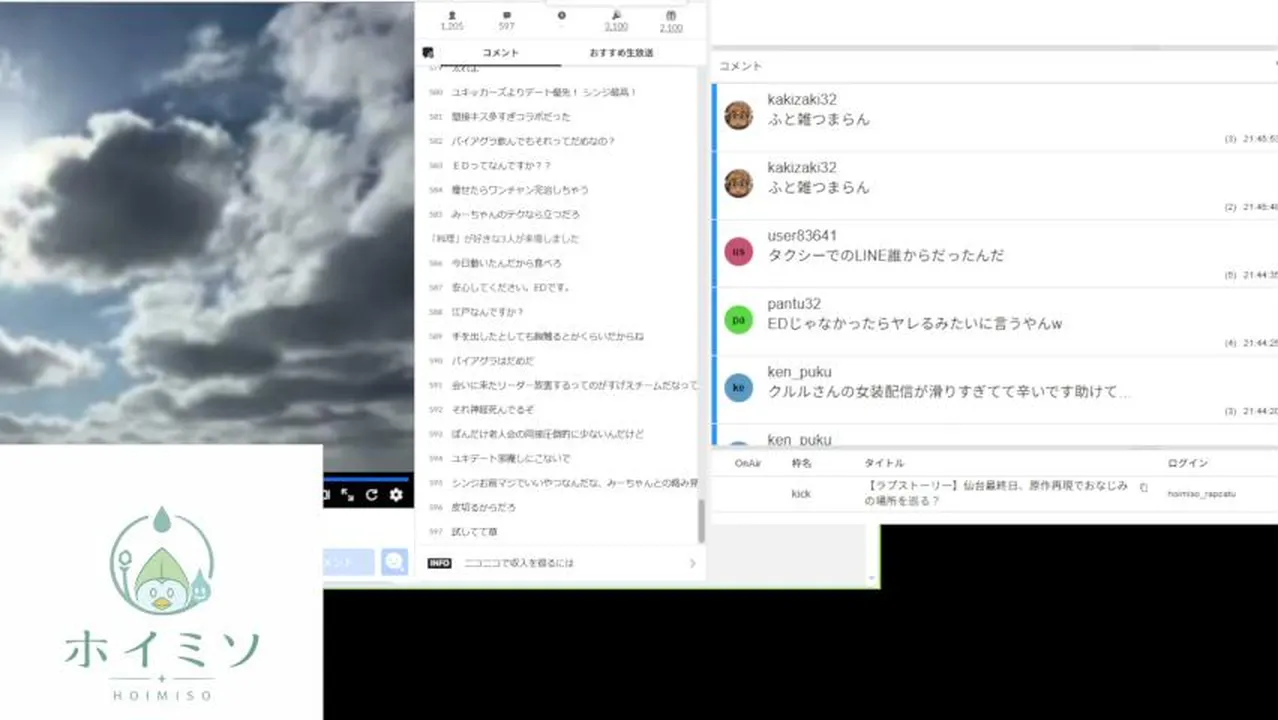Select the 【ラブストーリー】仙台最終日 title cell
The width and height of the screenshot is (1278, 720).
(x=997, y=493)
